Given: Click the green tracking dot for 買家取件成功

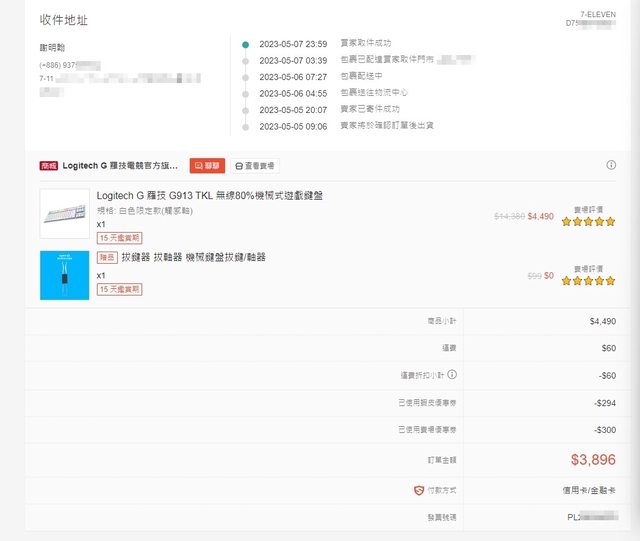Looking at the screenshot, I should (245, 44).
